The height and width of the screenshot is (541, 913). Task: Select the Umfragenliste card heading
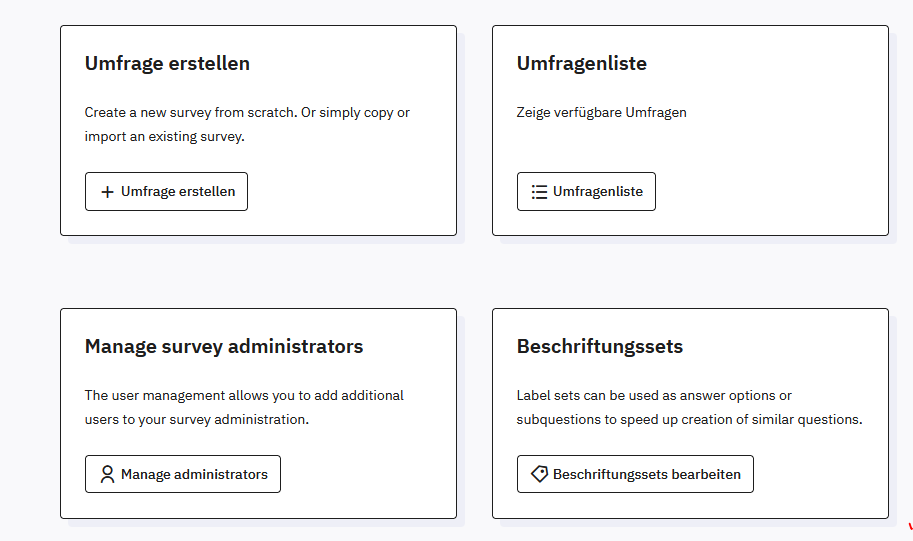(x=581, y=64)
